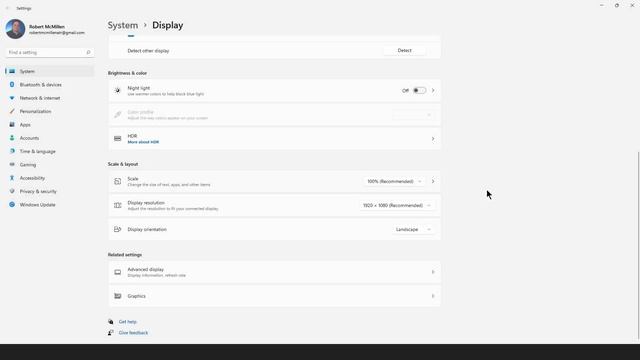Expand Night light settings chevron

[433, 91]
